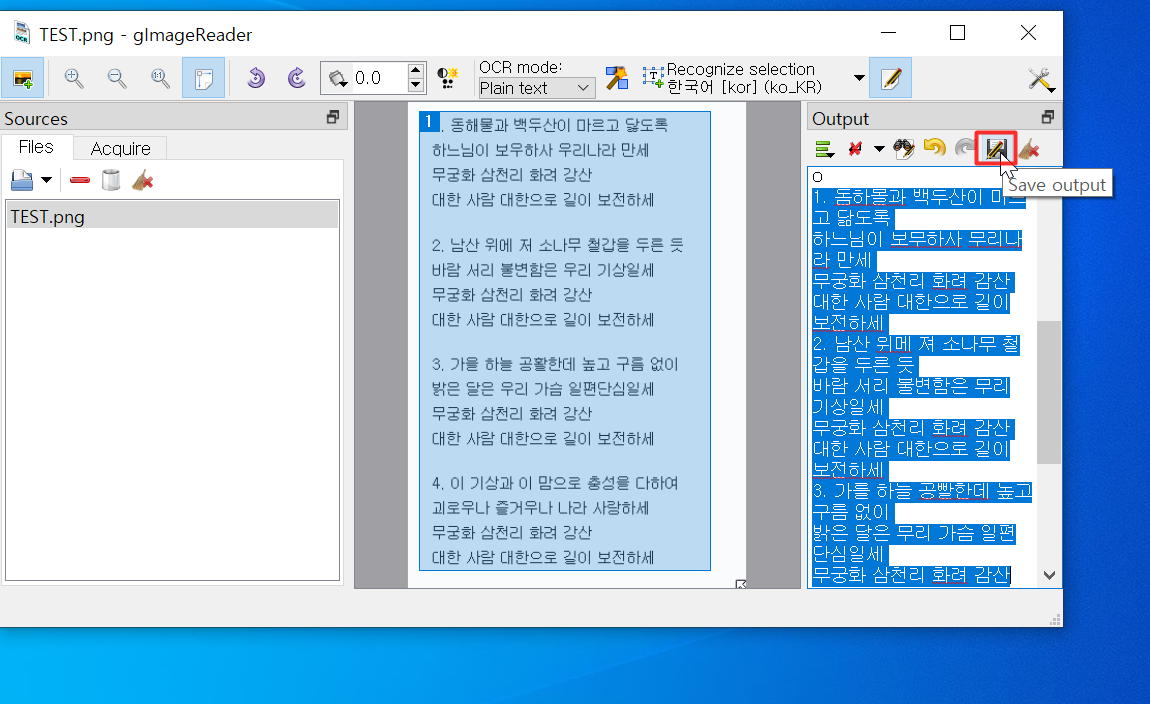Screen dimensions: 1150x704
Task: Open the image controls brightness/contrast icon
Action: (x=447, y=78)
